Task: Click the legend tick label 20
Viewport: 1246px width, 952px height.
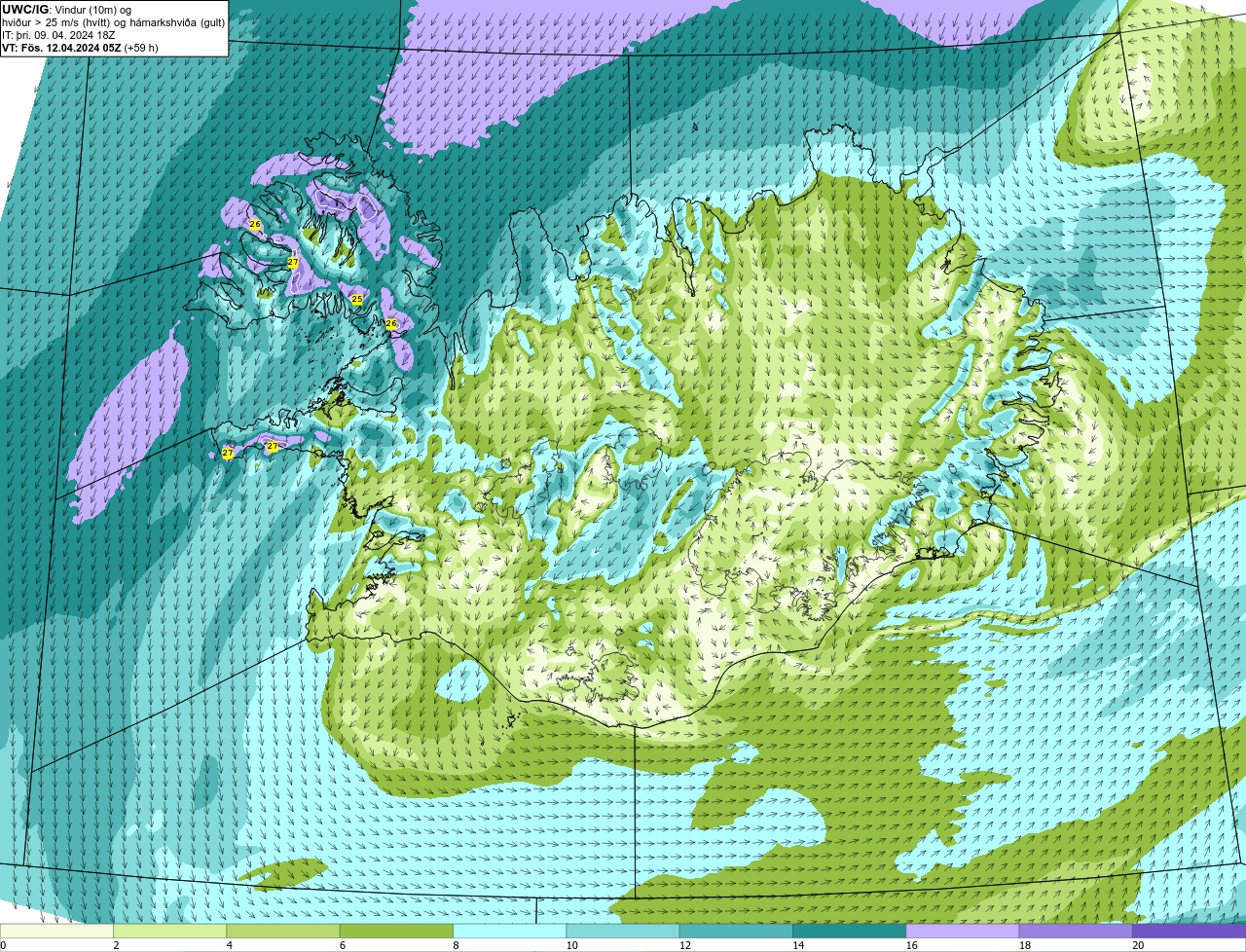Action: pyautogui.click(x=1138, y=945)
